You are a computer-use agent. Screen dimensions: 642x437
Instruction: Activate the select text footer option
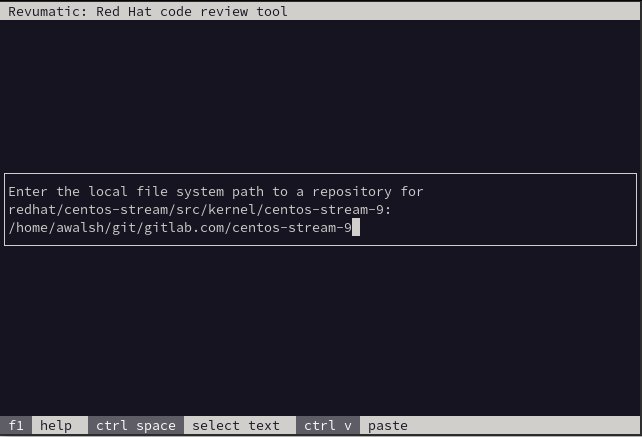point(236,426)
